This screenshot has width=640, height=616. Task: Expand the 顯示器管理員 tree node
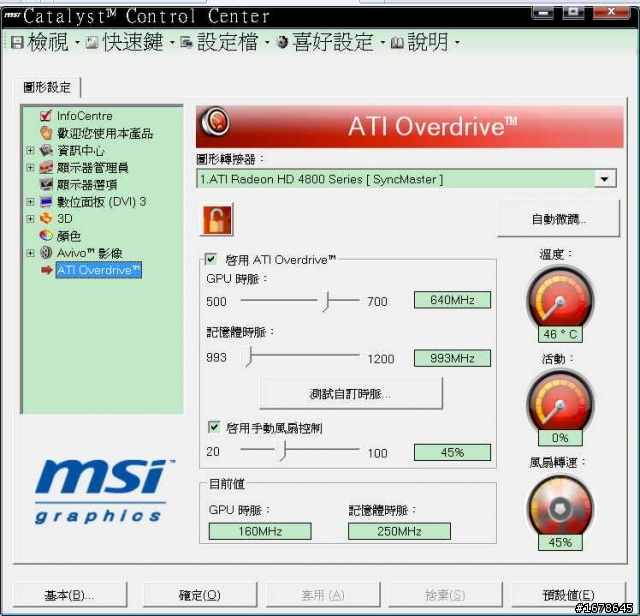(x=30, y=167)
